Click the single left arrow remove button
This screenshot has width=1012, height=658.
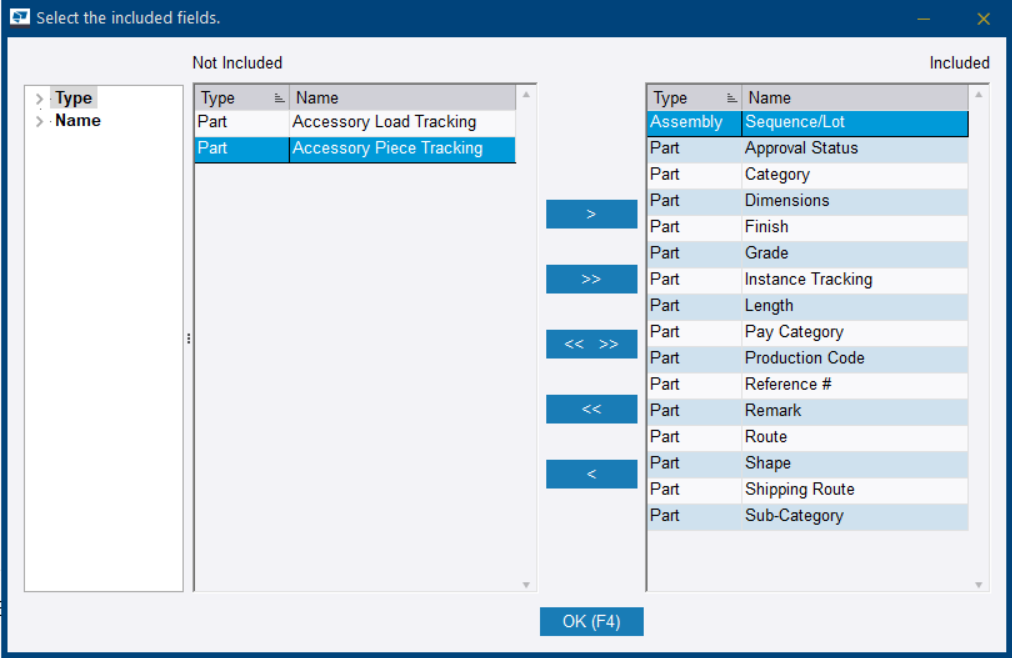coord(591,474)
